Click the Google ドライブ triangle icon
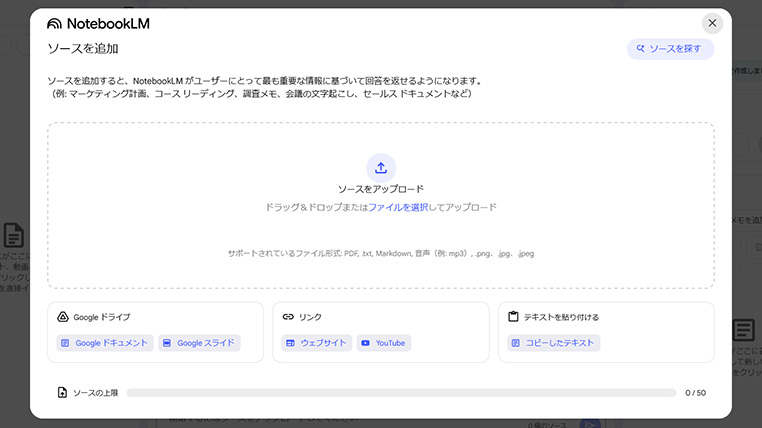 [x=63, y=317]
